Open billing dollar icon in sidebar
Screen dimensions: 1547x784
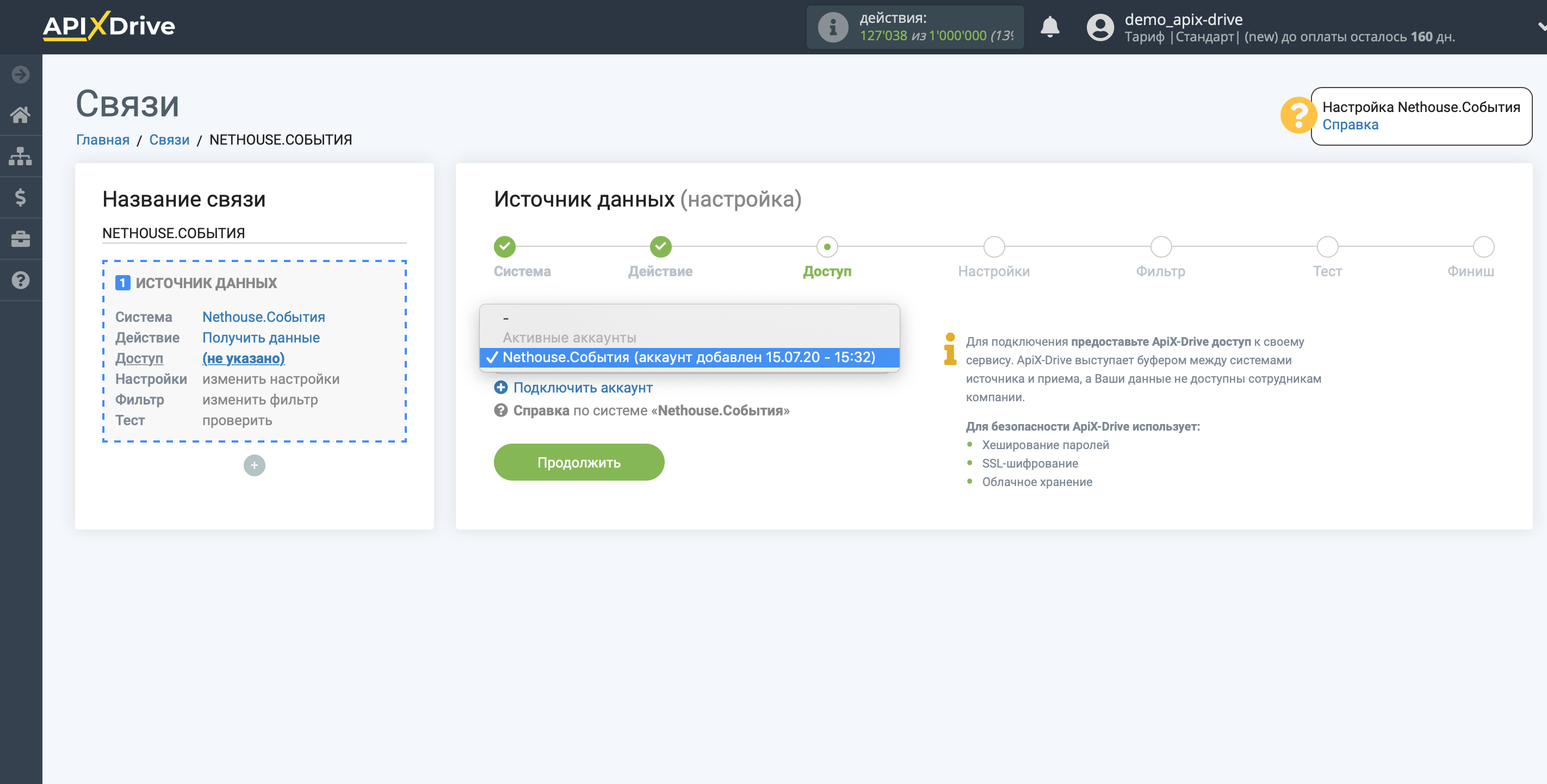(x=21, y=197)
